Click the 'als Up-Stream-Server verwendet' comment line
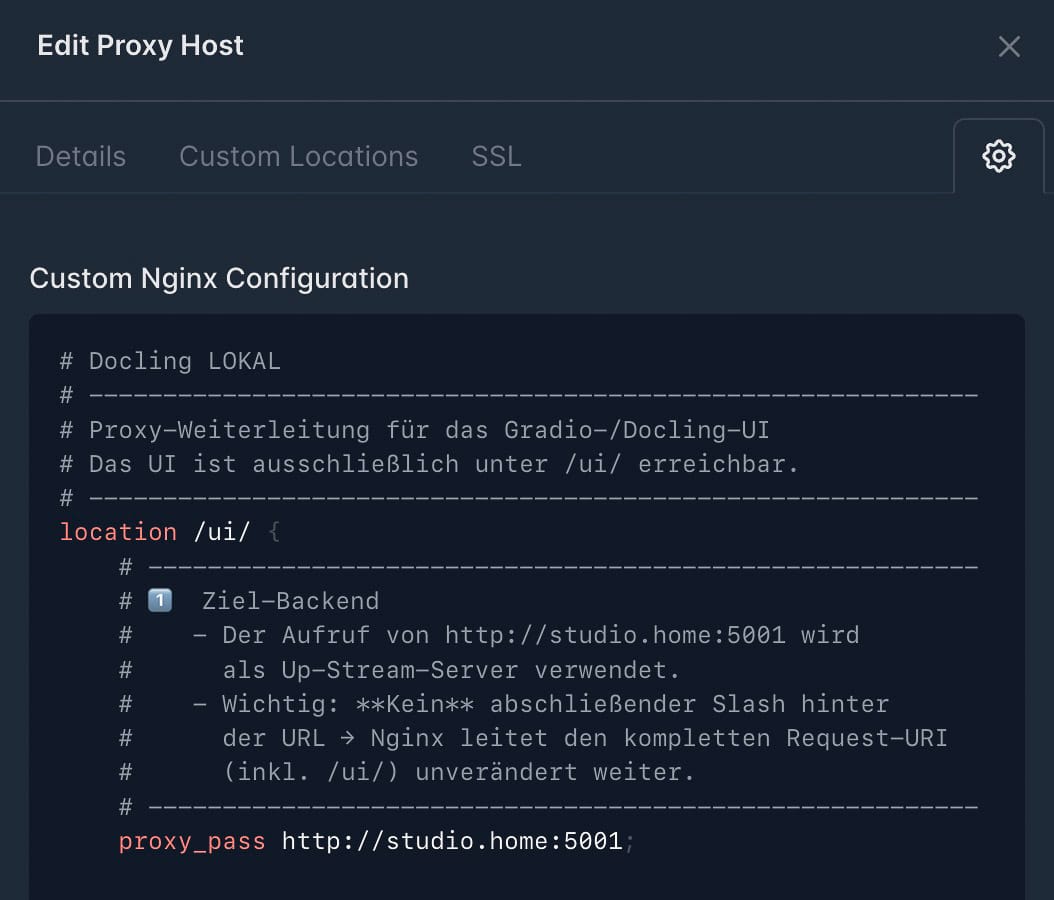 click(451, 670)
